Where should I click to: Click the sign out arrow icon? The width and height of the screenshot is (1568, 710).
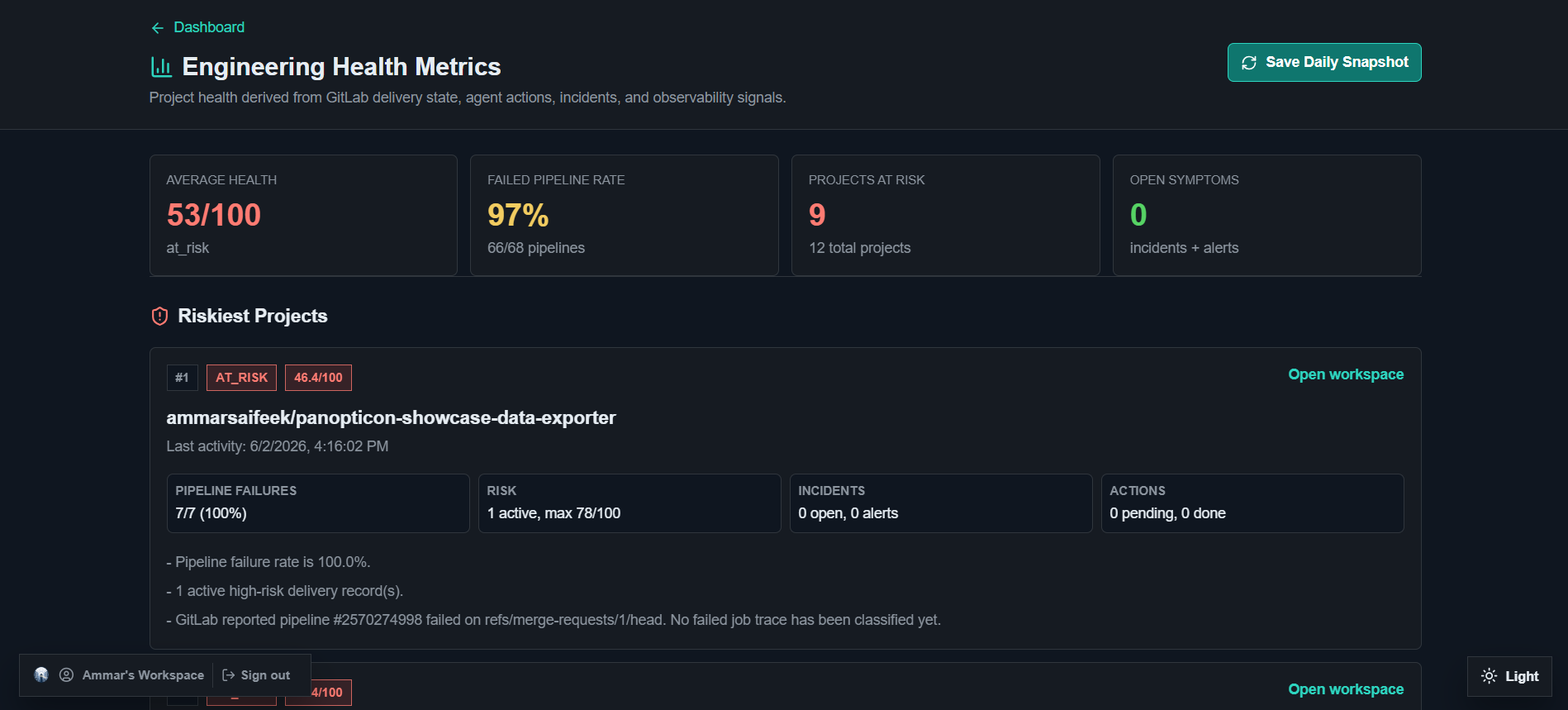(229, 675)
